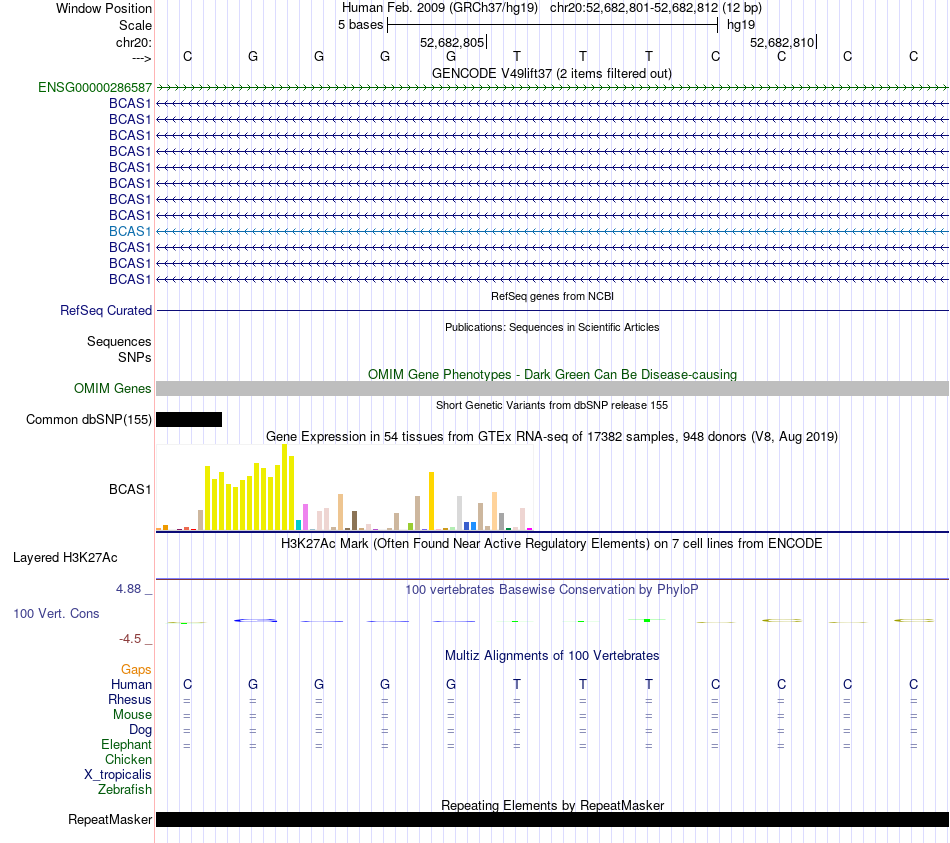Open the OMIM Genes track label
950x843 pixels.
coord(113,388)
